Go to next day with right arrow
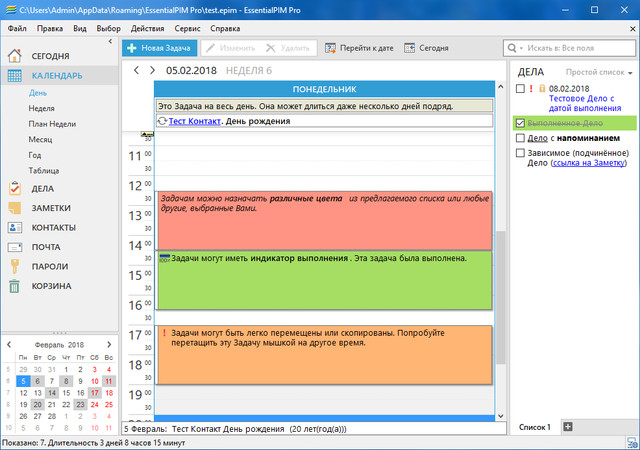This screenshot has height=450, width=640. click(x=152, y=70)
